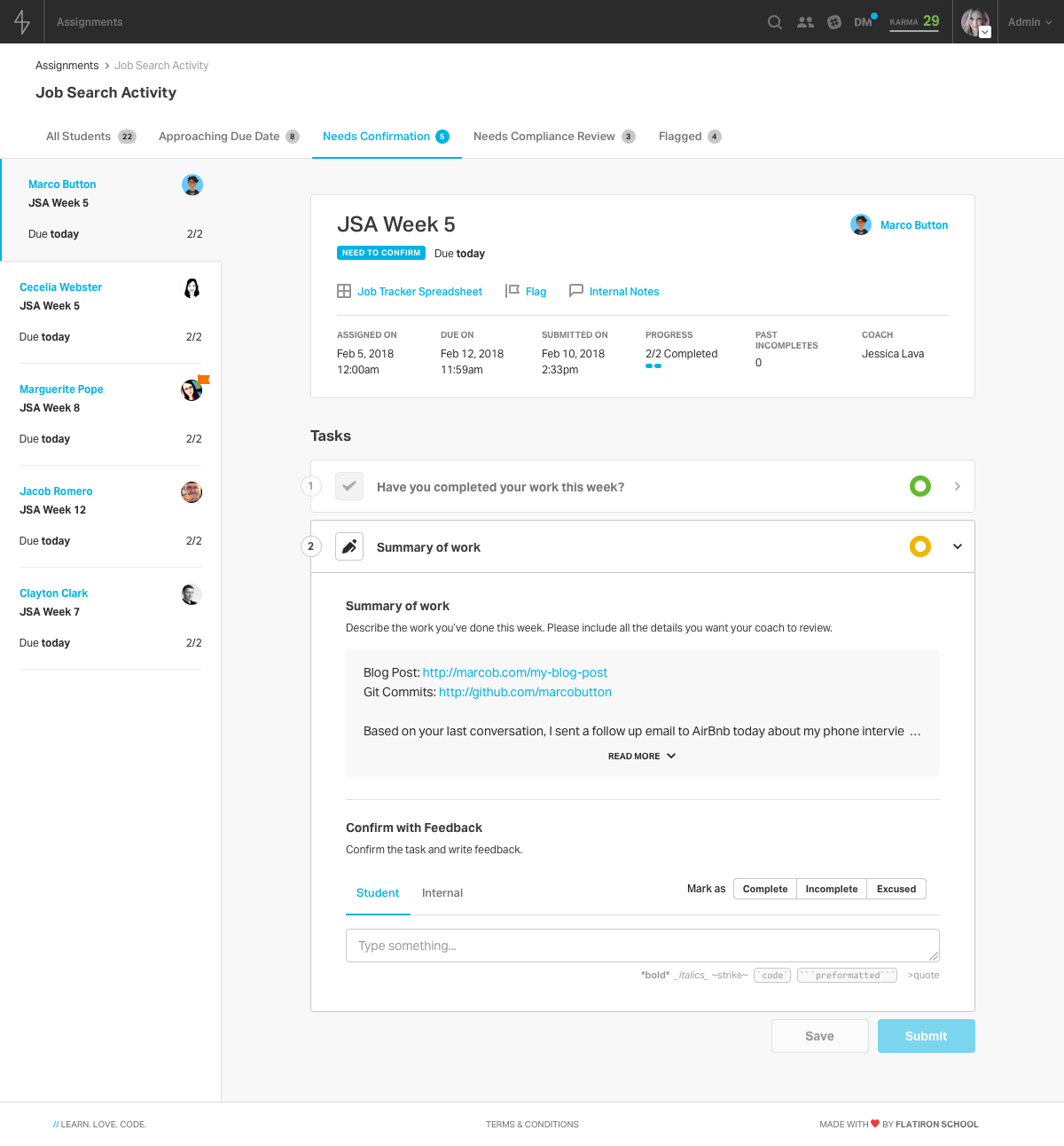Switch to Approaching Due Date tab
Screen dimensions: 1064x1146
[x=229, y=137]
